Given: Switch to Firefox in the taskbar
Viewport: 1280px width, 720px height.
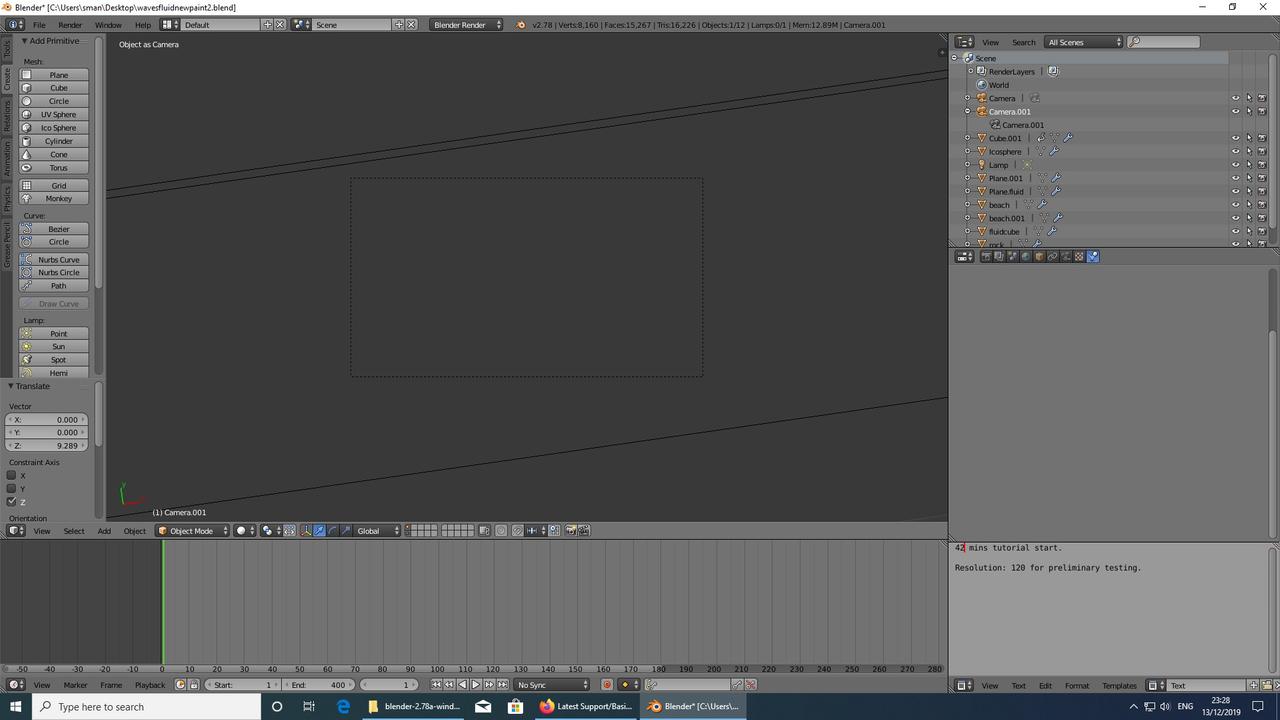Looking at the screenshot, I should (586, 706).
